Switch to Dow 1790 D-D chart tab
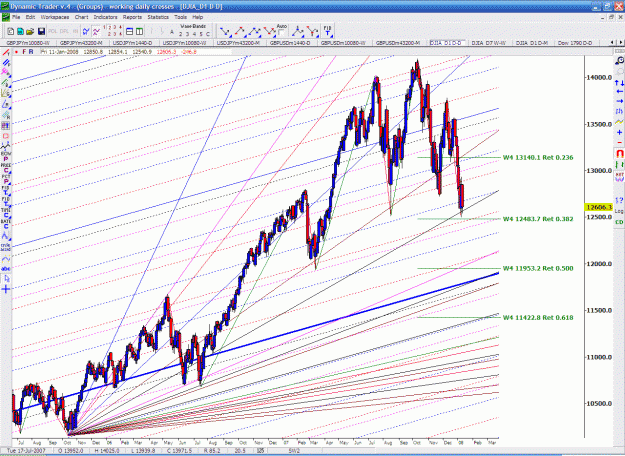This screenshot has width=625, height=456. 575,43
